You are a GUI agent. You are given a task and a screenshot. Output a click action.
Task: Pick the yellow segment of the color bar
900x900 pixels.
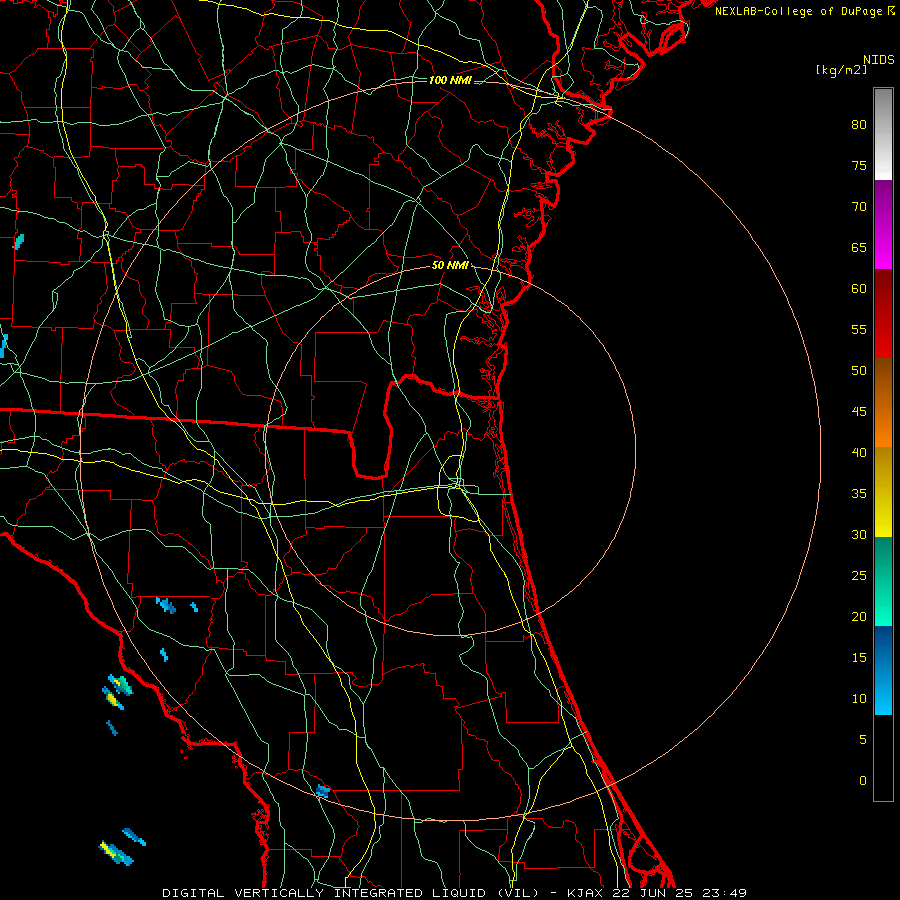pos(883,492)
